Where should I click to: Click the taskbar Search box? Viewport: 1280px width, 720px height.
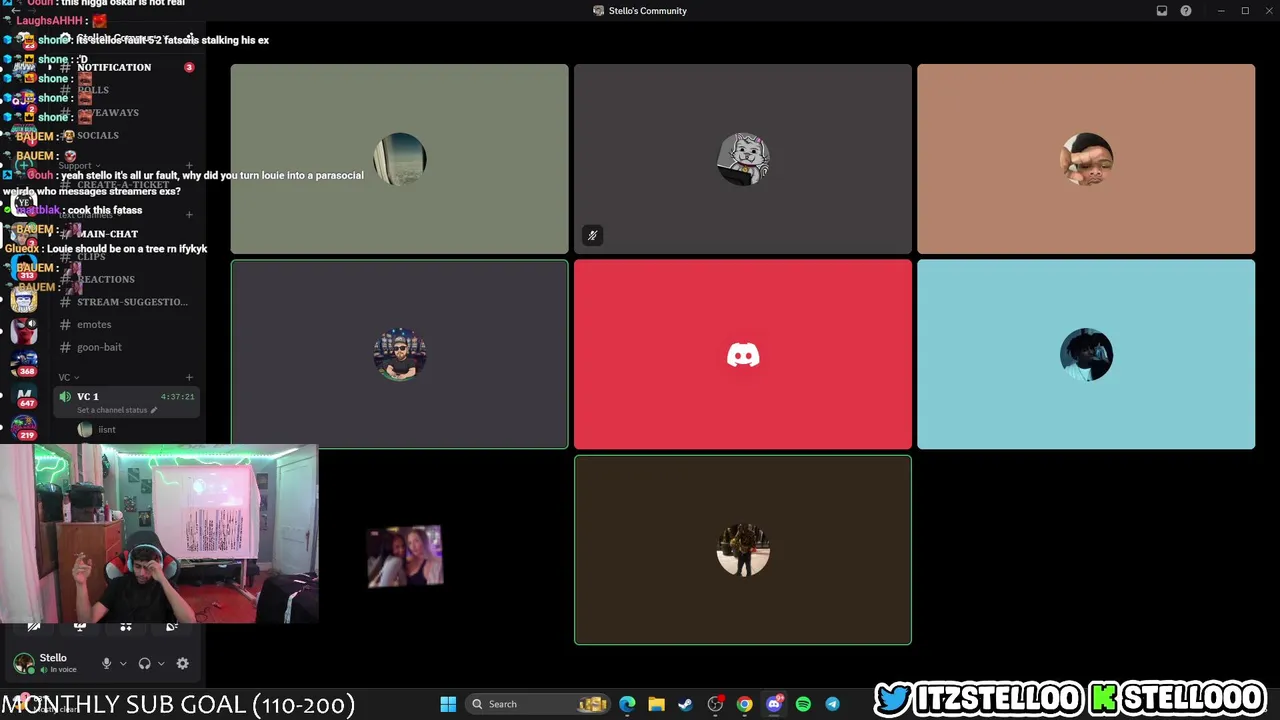[538, 704]
